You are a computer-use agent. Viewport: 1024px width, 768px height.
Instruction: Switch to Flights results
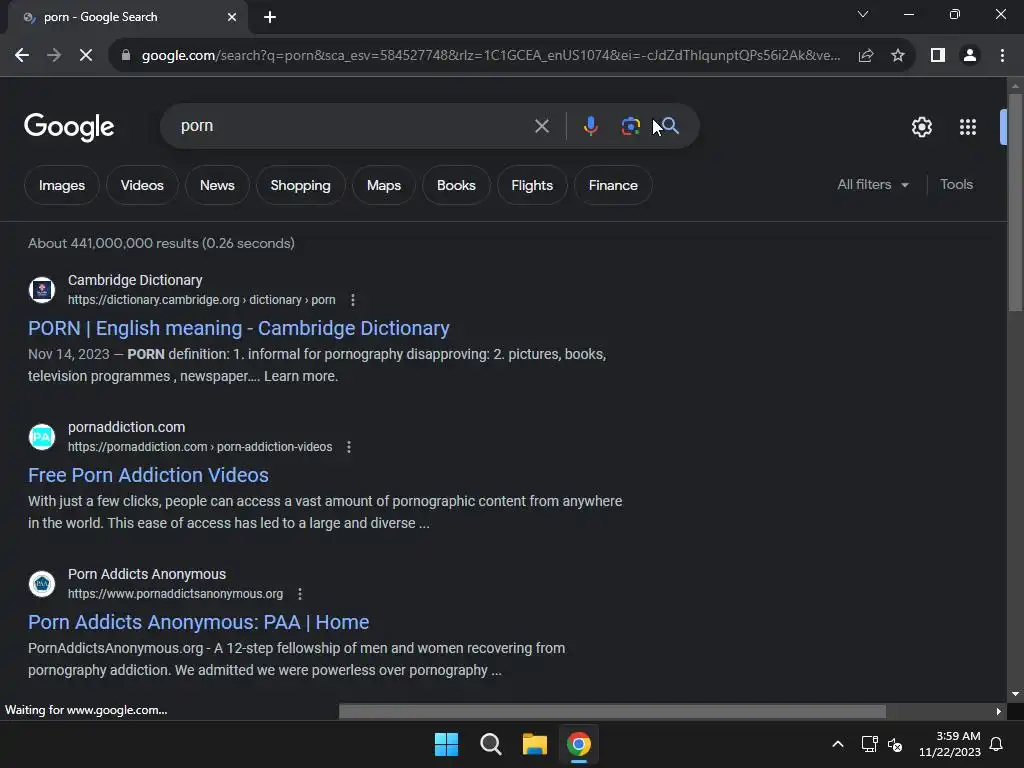tap(532, 185)
